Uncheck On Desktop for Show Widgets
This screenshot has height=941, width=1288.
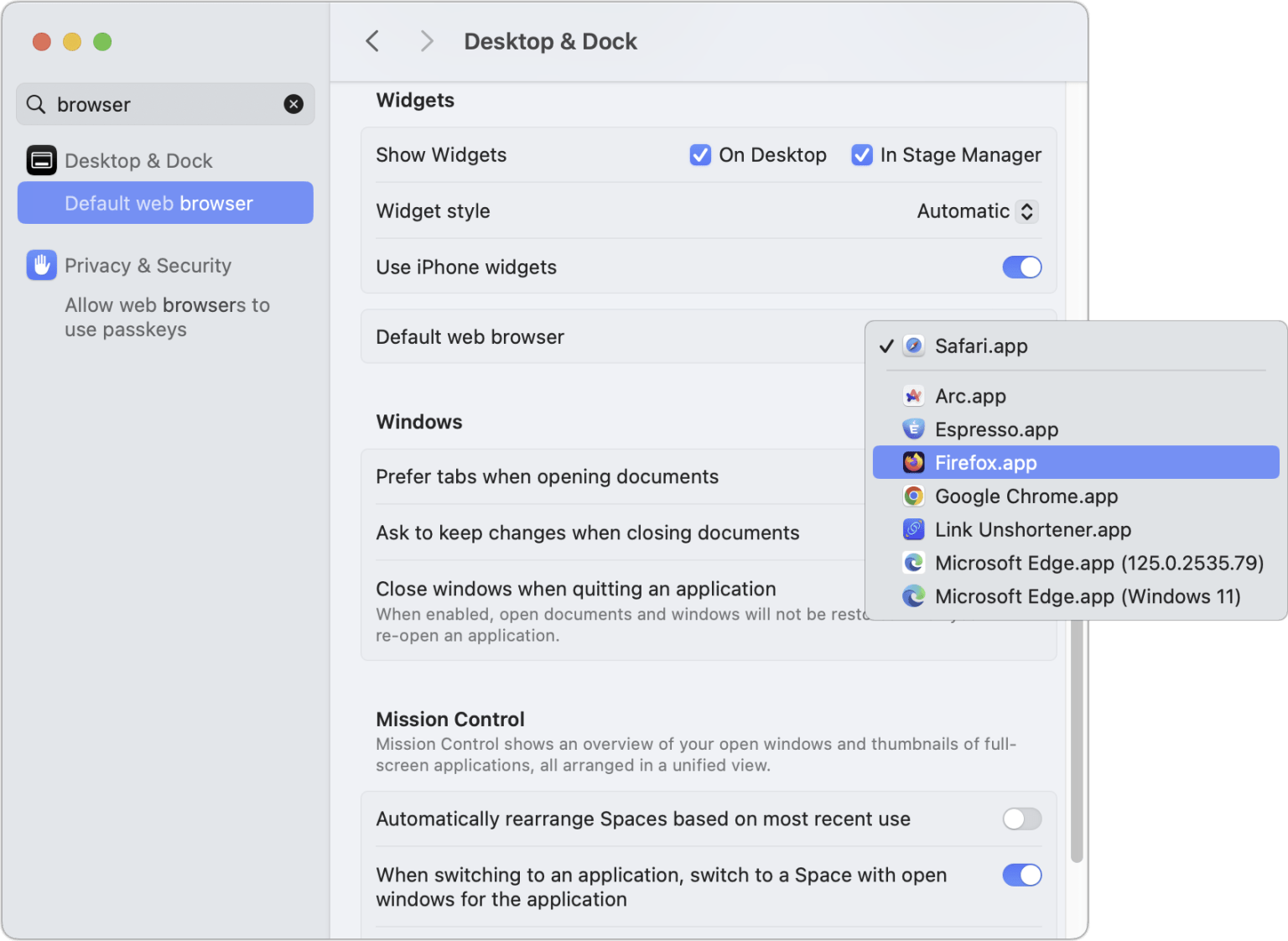pos(700,155)
